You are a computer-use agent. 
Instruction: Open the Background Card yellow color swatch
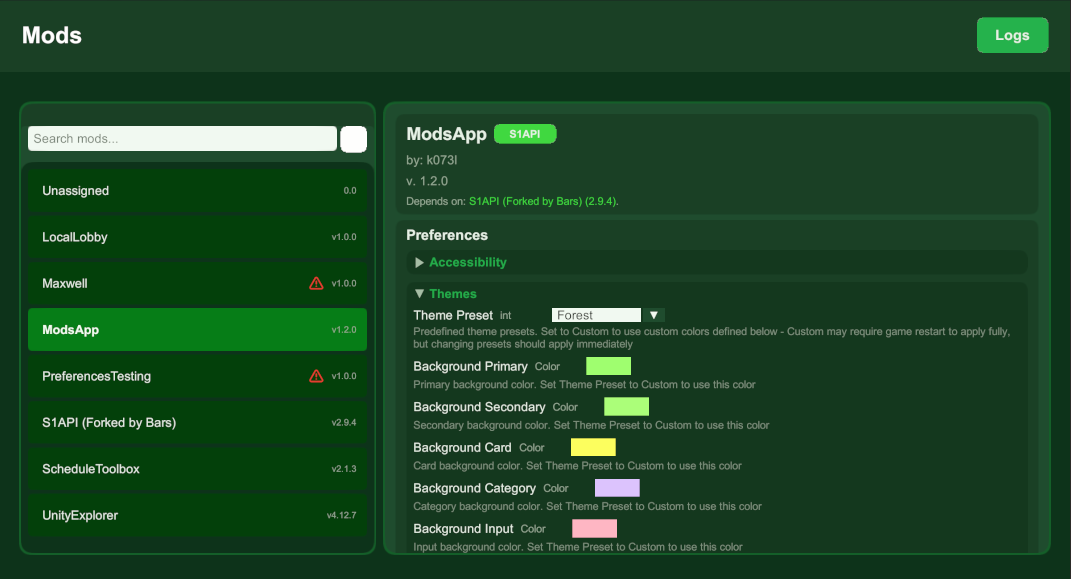tap(593, 447)
